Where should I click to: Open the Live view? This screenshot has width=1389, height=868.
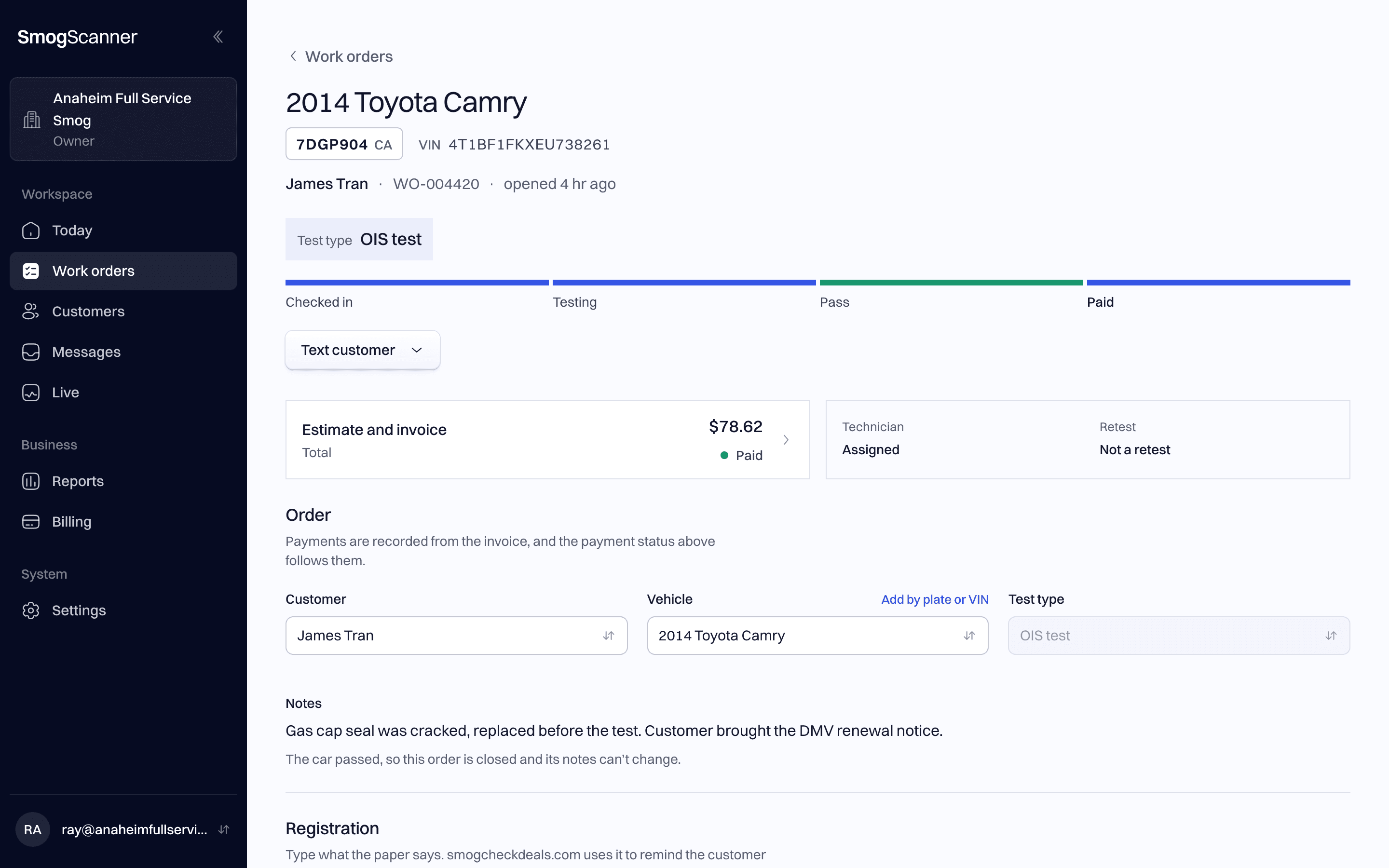(x=123, y=393)
